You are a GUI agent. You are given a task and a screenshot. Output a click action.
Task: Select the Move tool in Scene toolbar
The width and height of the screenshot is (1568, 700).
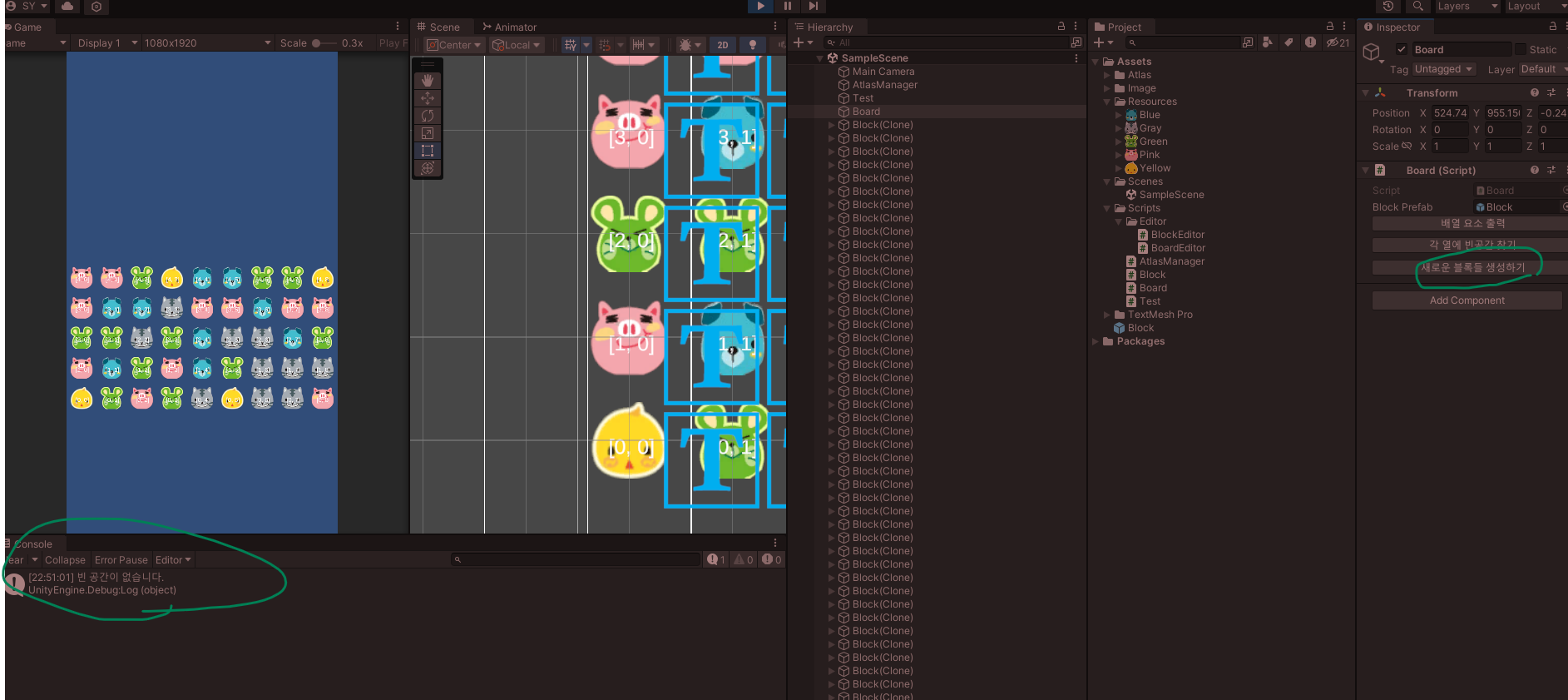click(x=428, y=98)
